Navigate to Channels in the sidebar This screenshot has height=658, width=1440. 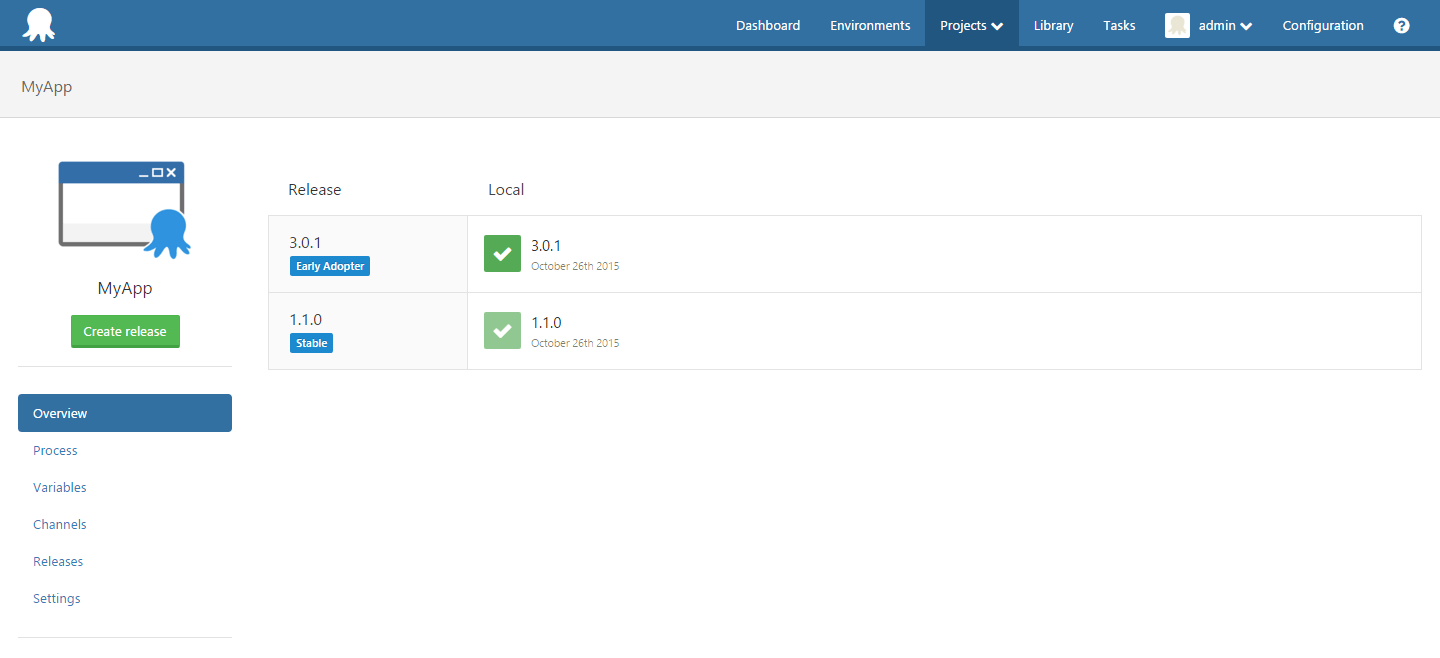point(60,525)
